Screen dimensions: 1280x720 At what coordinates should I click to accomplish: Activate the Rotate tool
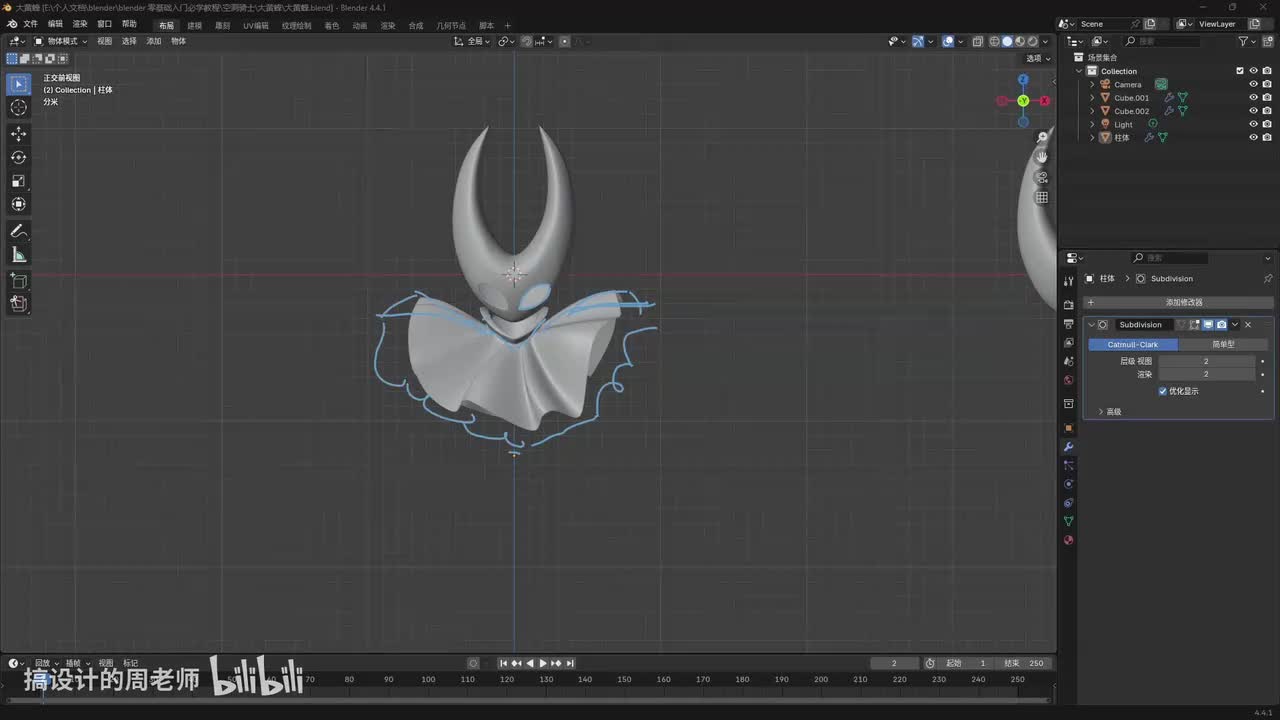click(x=18, y=157)
